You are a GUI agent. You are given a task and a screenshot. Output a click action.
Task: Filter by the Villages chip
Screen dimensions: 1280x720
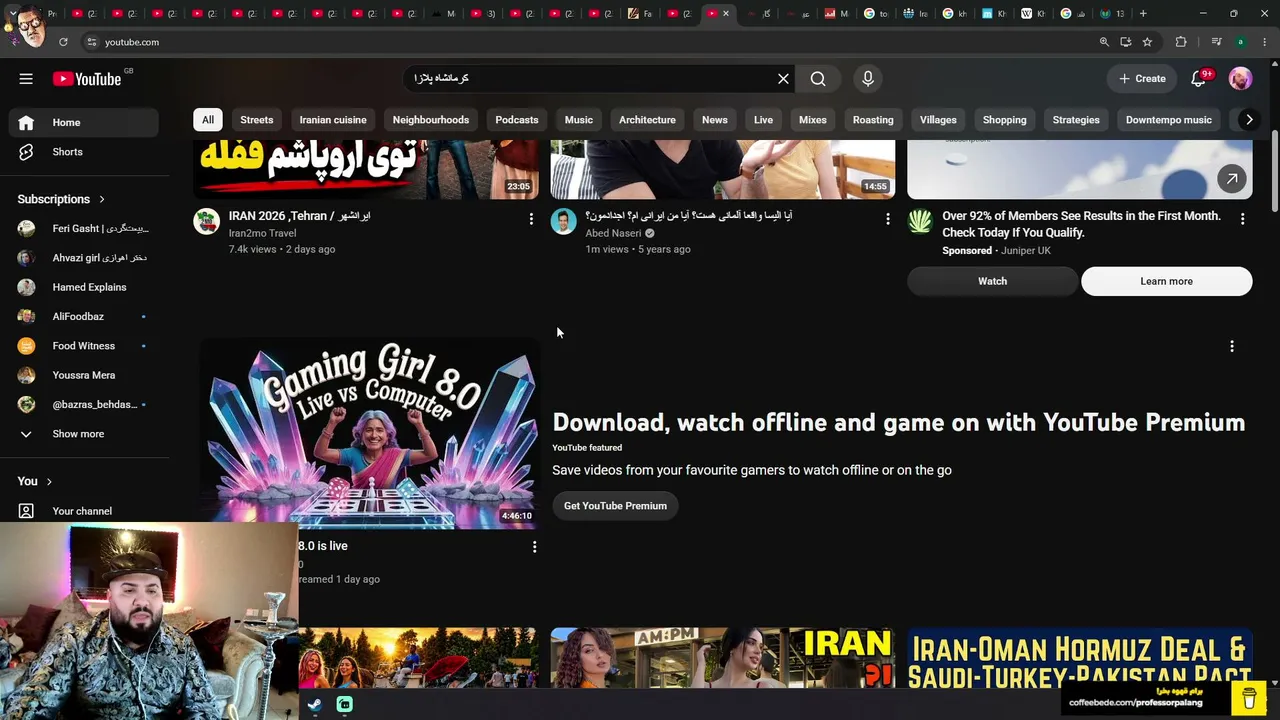click(938, 120)
